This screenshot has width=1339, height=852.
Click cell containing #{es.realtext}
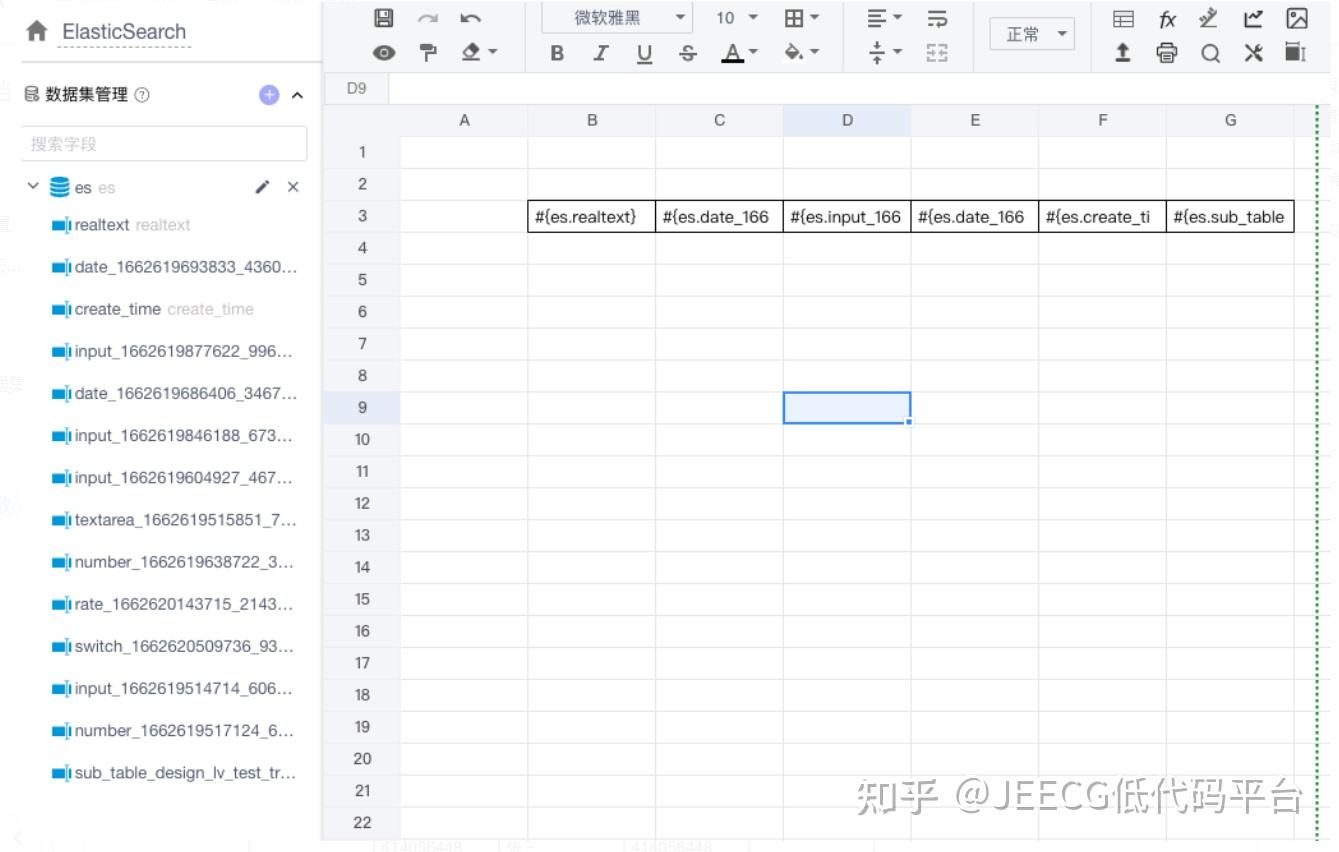click(592, 216)
